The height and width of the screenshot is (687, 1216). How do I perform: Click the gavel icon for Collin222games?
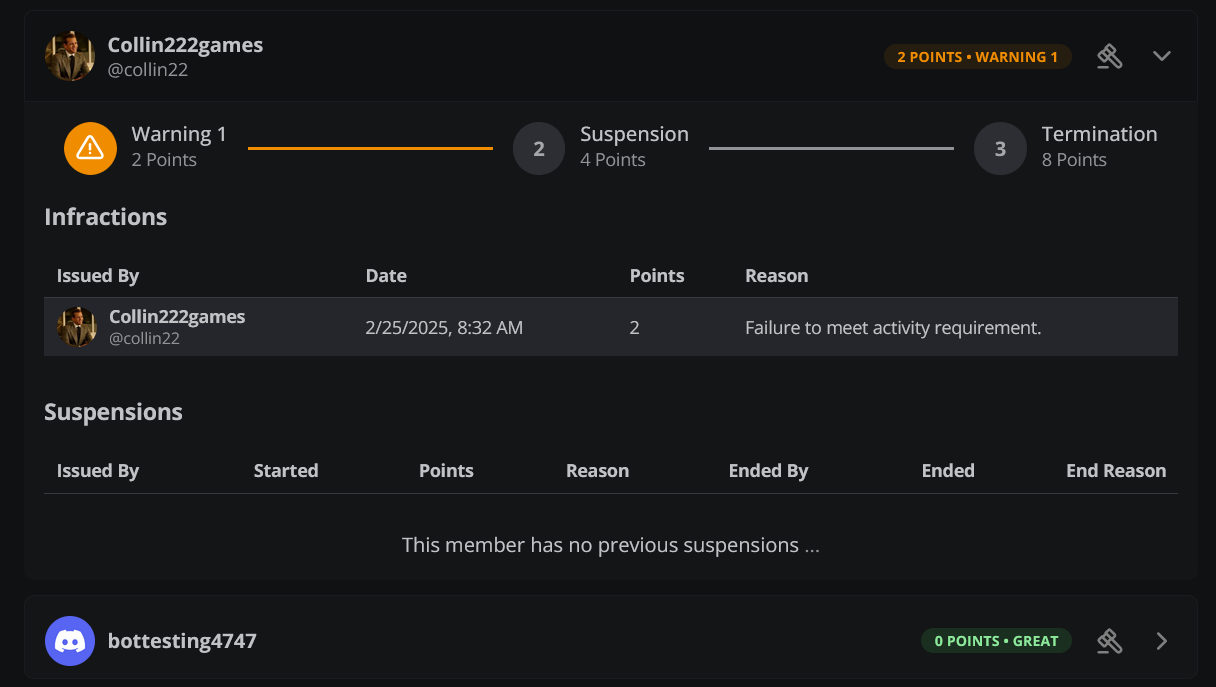point(1109,57)
